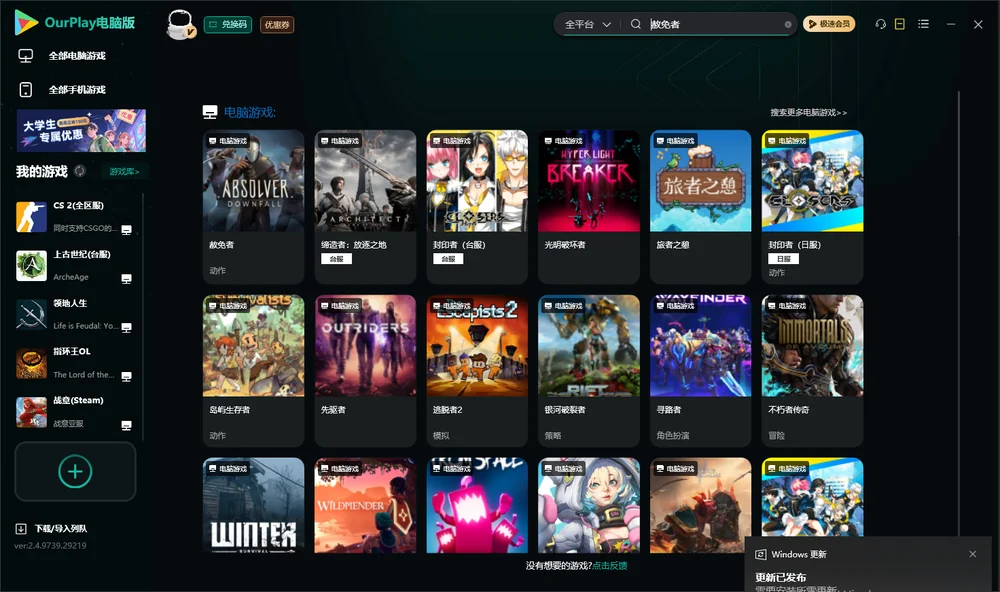Open the list menu icon in title bar

tap(923, 24)
